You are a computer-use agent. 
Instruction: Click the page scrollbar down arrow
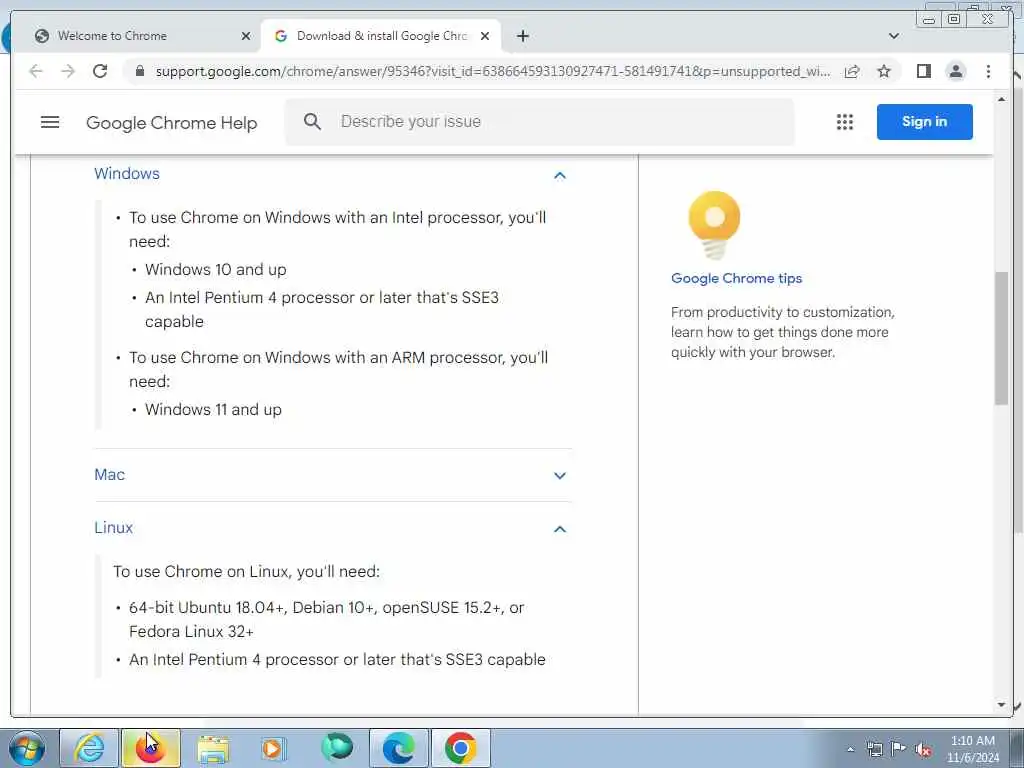1002,705
